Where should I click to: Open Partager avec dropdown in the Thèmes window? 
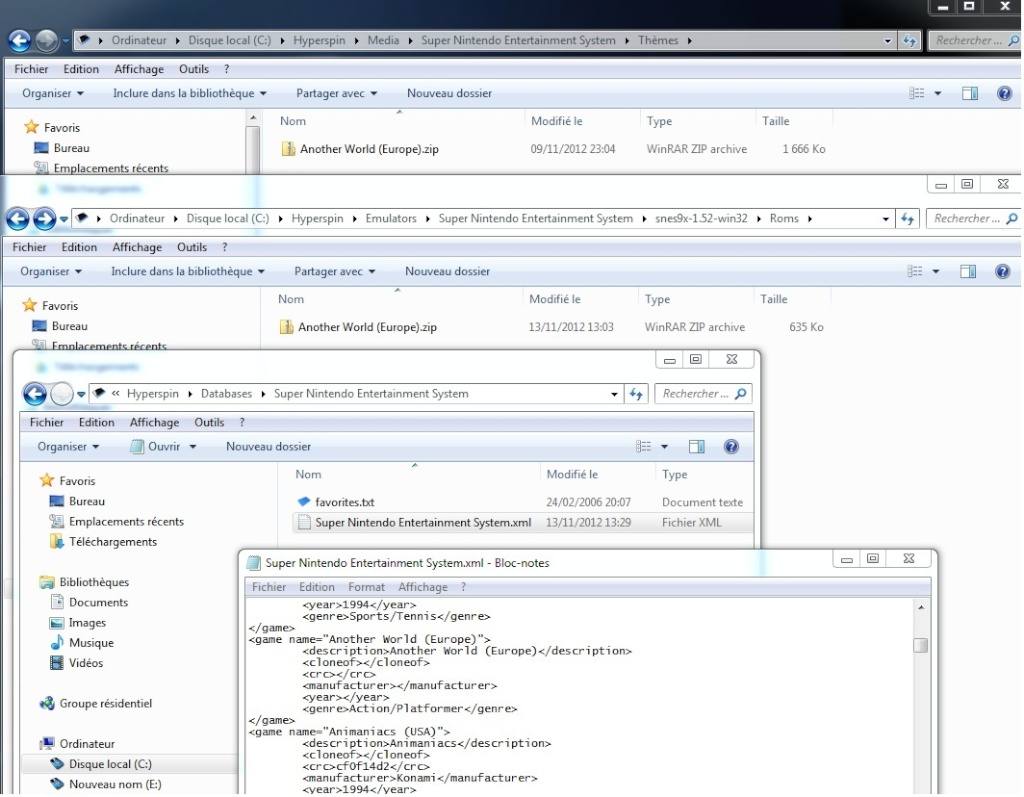(x=336, y=93)
